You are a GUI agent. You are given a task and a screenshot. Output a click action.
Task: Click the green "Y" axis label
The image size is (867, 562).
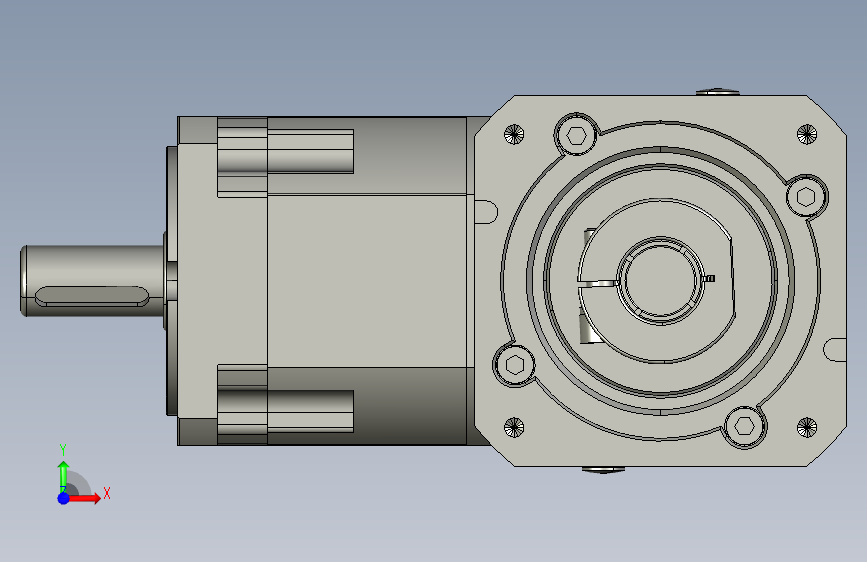pos(63,450)
